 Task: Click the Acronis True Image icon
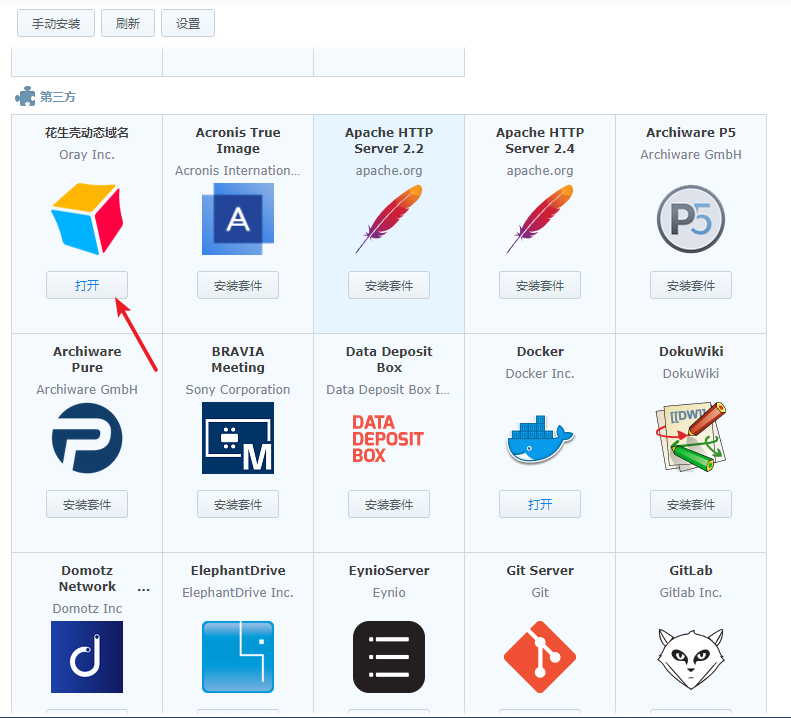coord(238,218)
